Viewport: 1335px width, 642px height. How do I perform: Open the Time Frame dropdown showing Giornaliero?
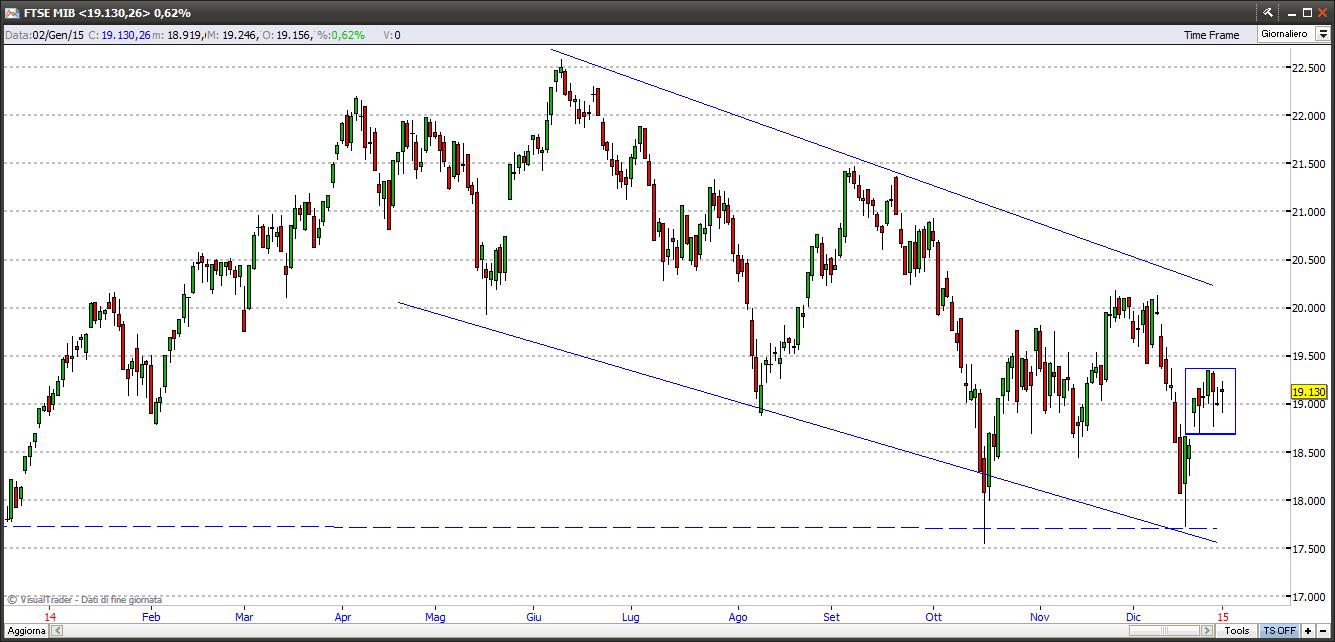tap(1294, 34)
